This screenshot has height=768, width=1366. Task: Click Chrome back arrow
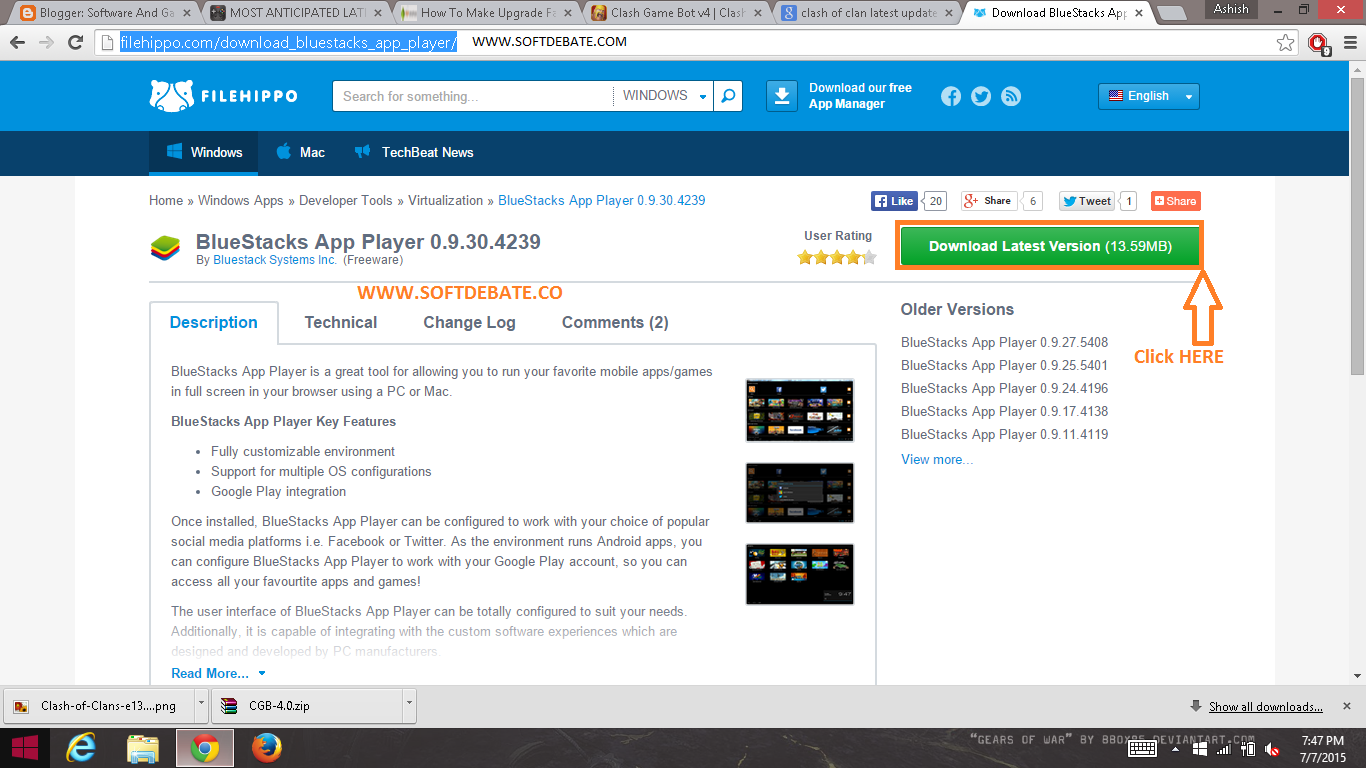18,43
